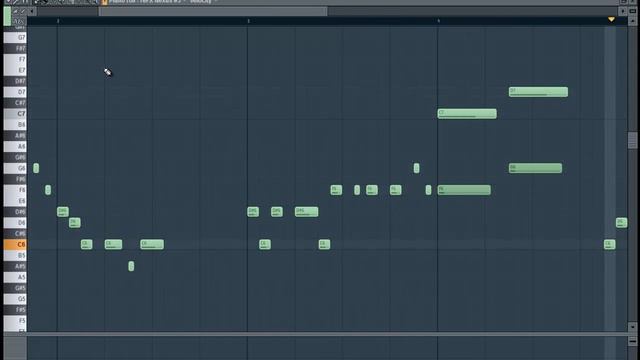
Task: Click the G5 piano key
Action: tap(15, 299)
